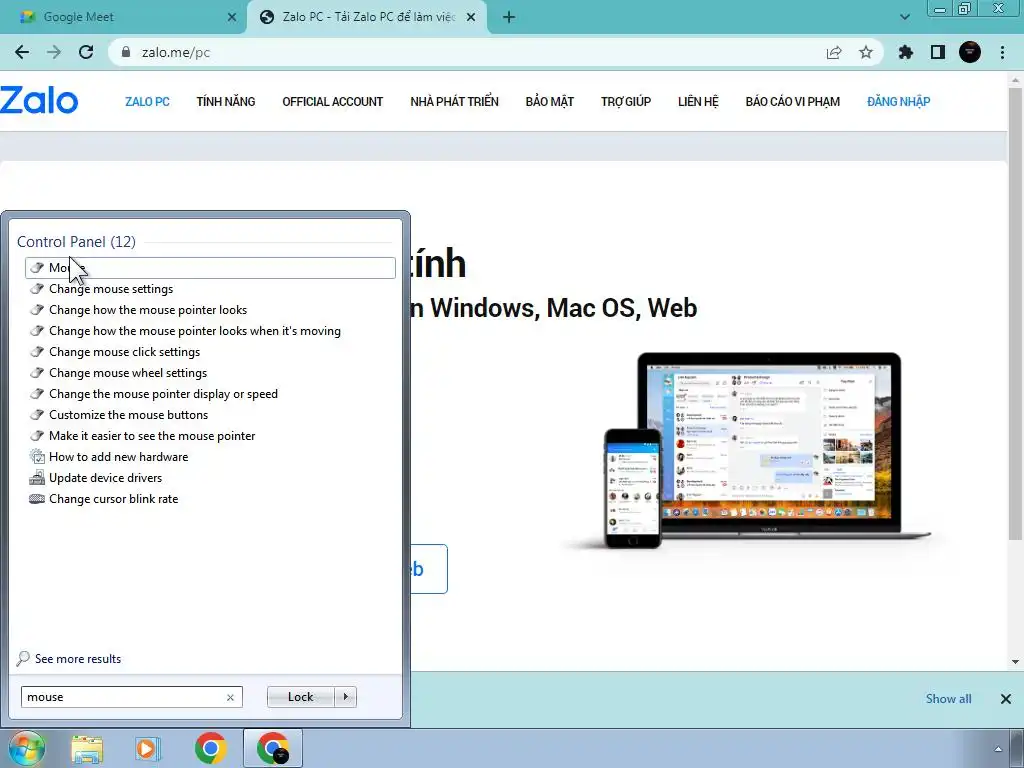Open a new tab with plus button

point(509,17)
